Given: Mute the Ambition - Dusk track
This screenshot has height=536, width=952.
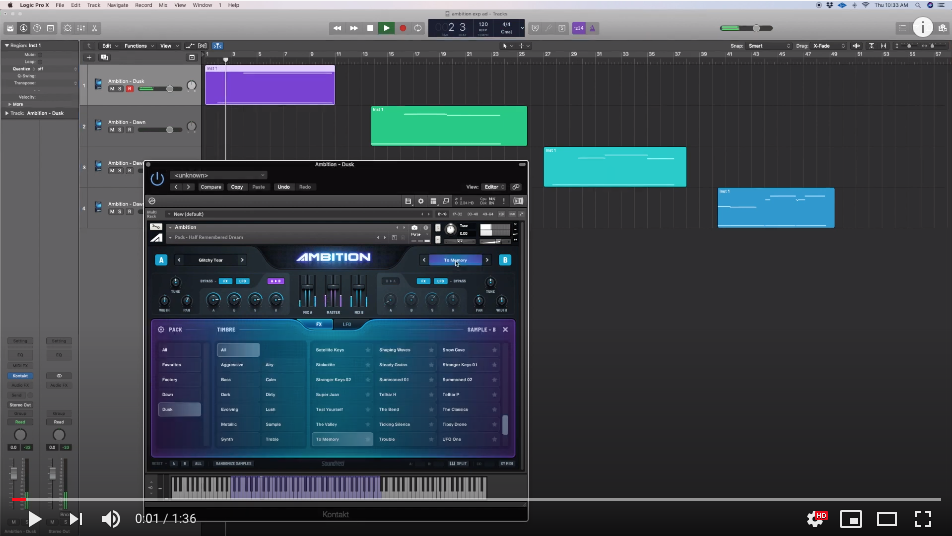Looking at the screenshot, I should [112, 89].
